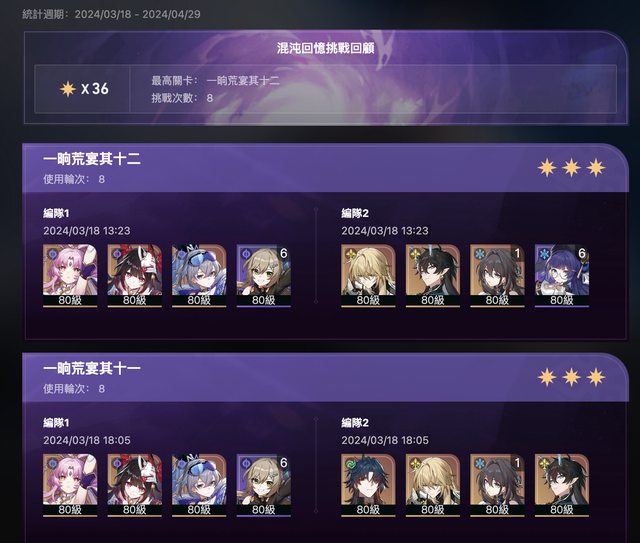
Task: Click the eidolon 6 purple-haired glasses character in stage 12
Action: pyautogui.click(x=562, y=276)
